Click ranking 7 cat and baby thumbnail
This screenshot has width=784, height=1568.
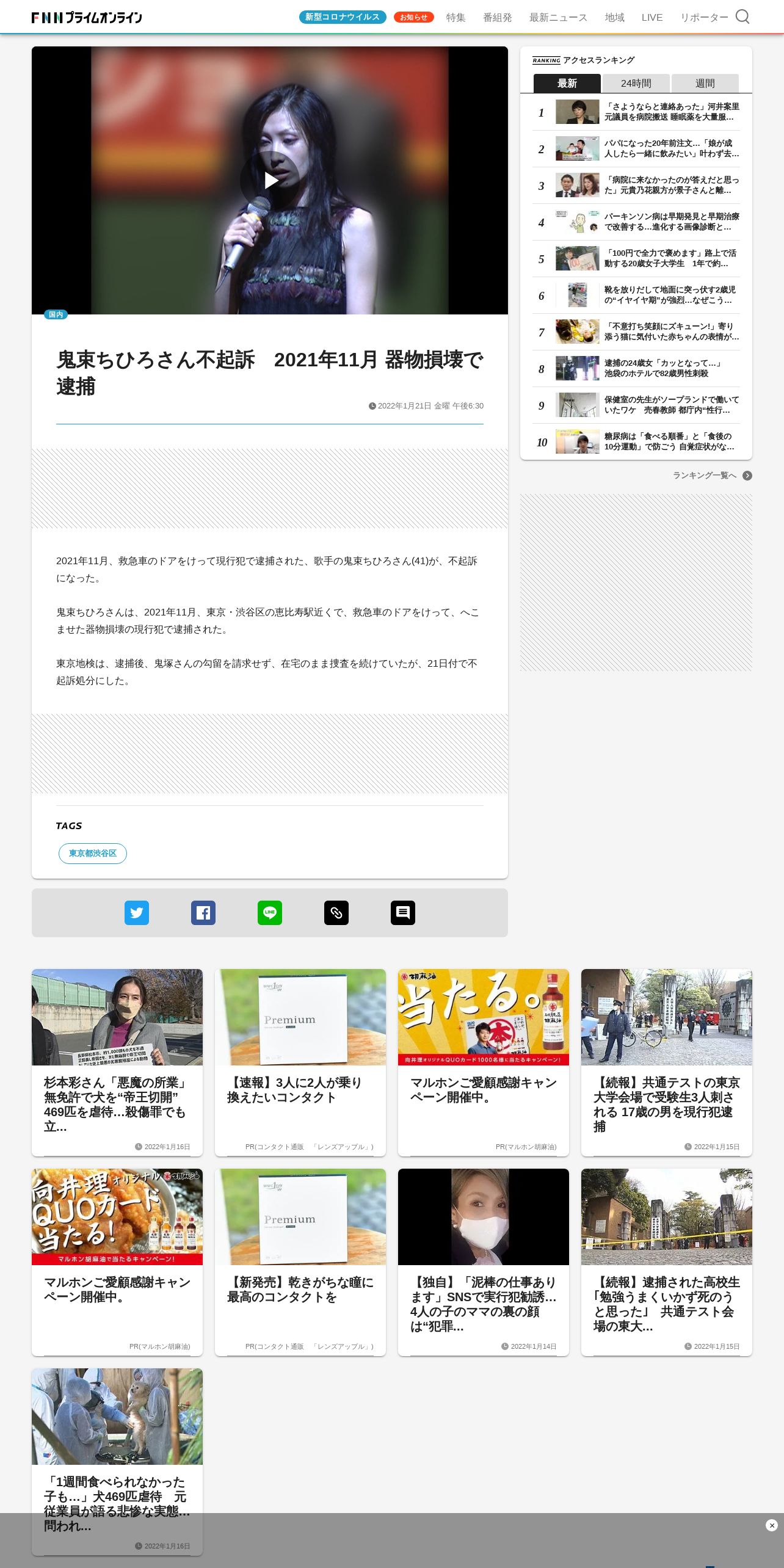point(578,332)
